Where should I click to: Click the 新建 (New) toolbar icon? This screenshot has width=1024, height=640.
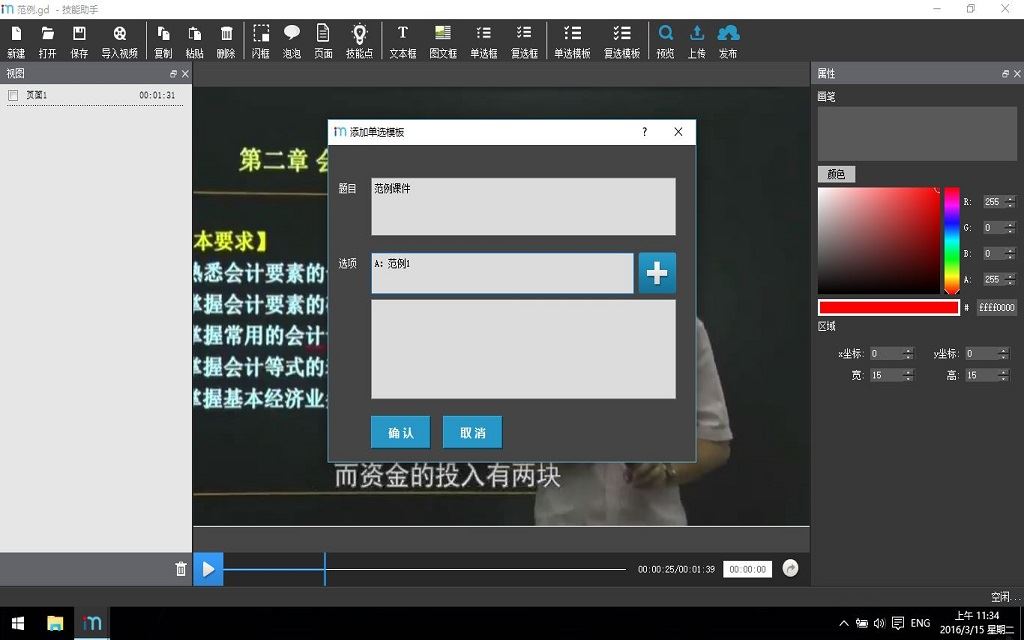click(16, 41)
